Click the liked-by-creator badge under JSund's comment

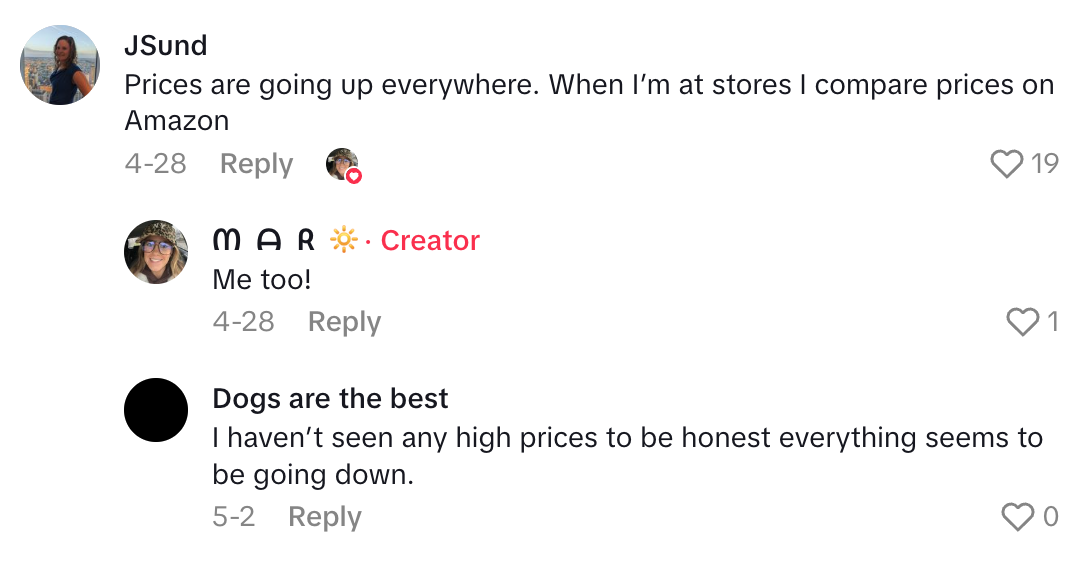(x=343, y=165)
